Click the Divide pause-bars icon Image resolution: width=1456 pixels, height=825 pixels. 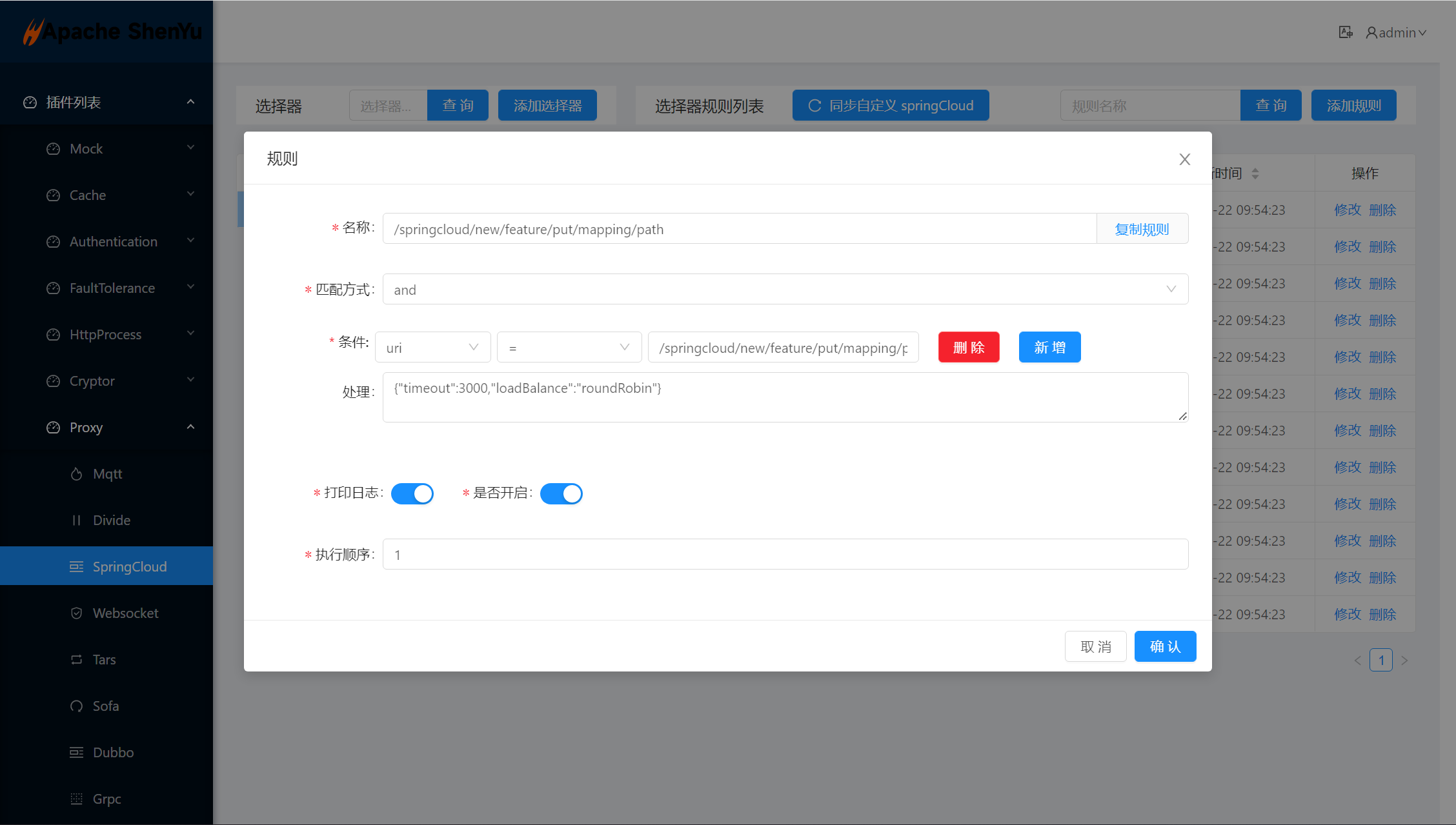(76, 521)
